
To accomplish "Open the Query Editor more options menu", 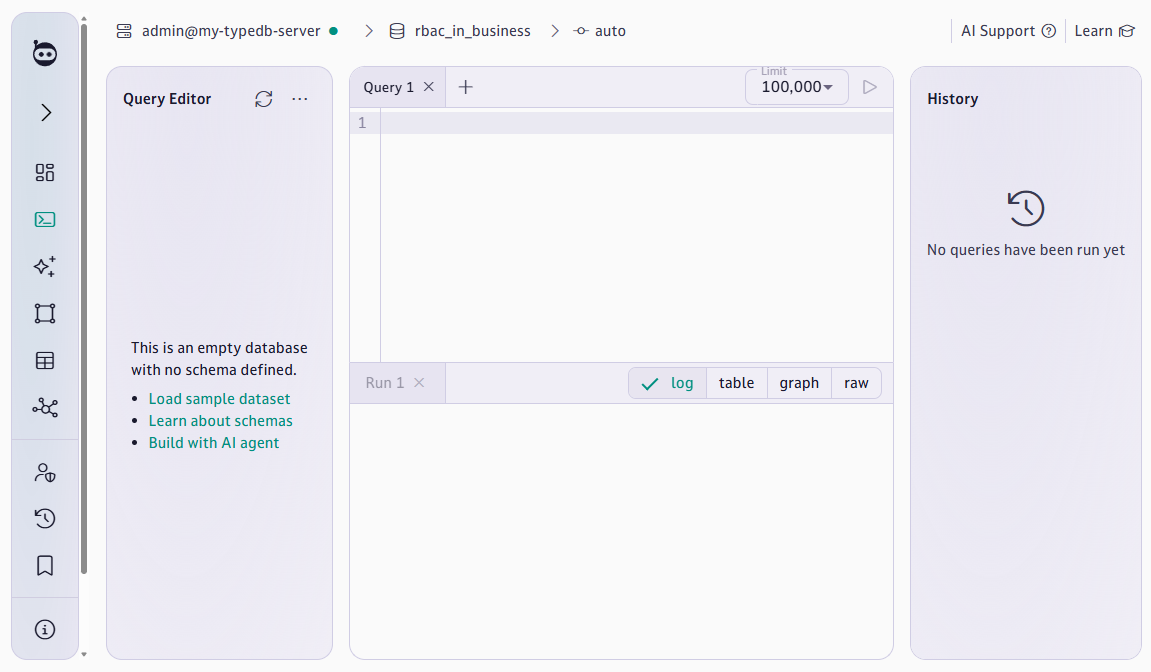I will tap(299, 99).
